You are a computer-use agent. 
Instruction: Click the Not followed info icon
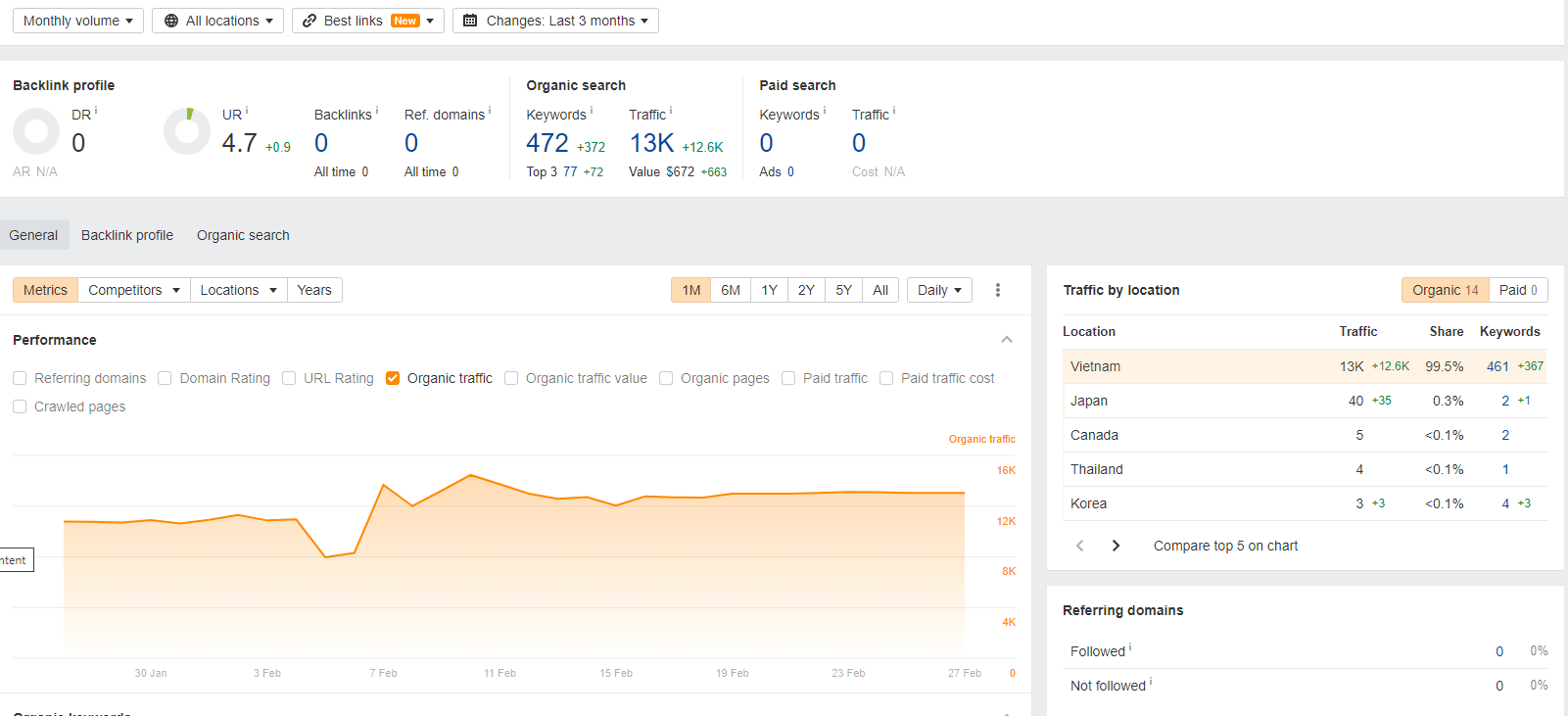coord(1151,682)
